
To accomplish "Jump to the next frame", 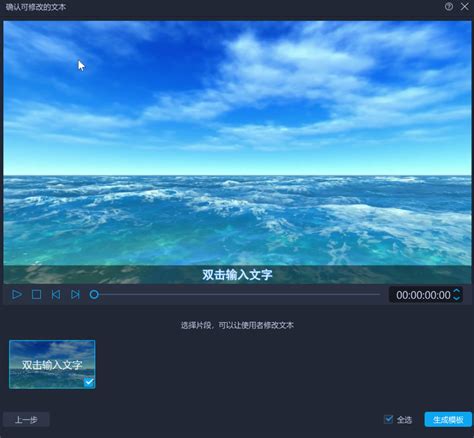I will click(x=75, y=295).
